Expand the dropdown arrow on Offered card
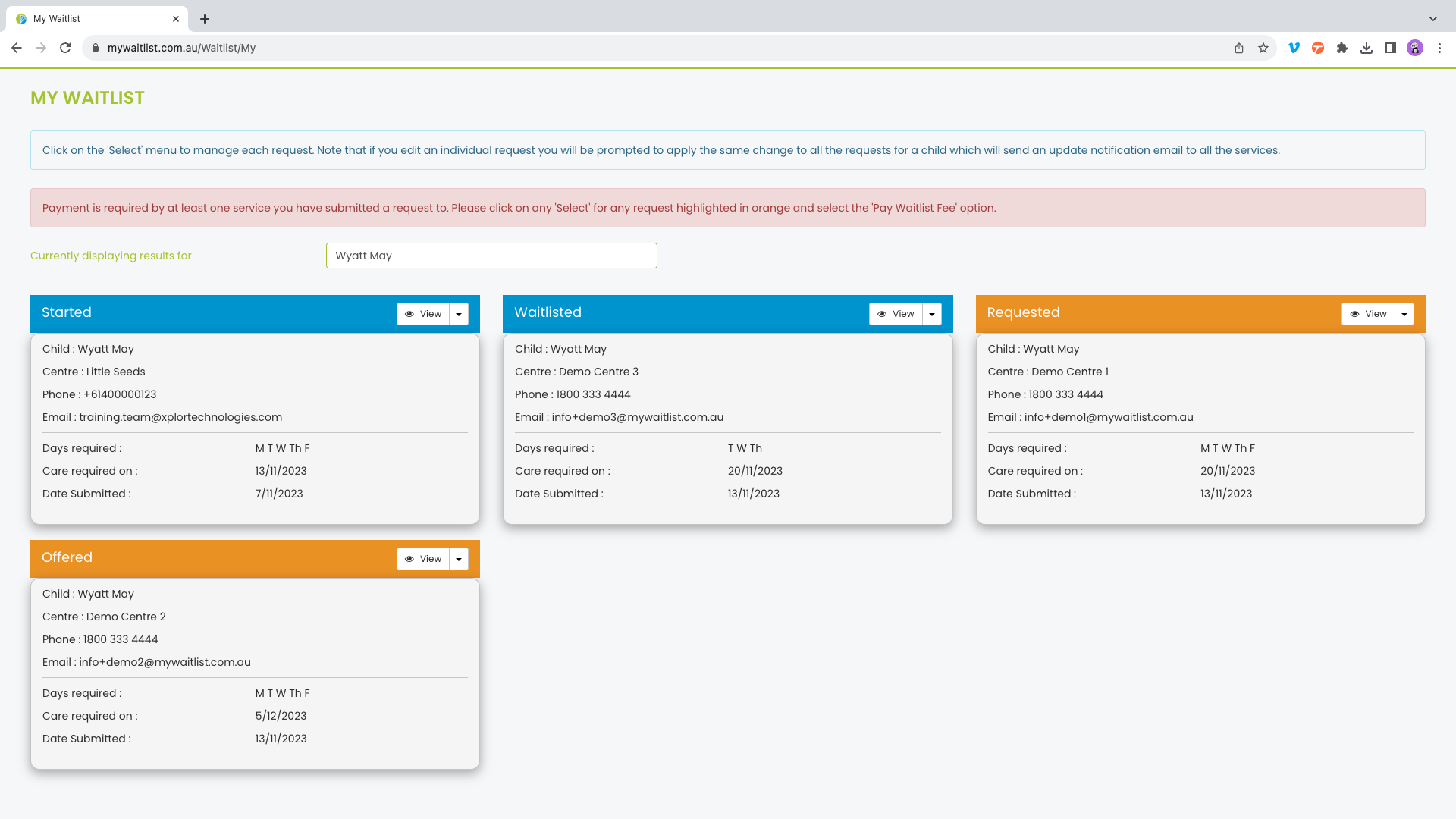This screenshot has height=819, width=1456. 459,559
